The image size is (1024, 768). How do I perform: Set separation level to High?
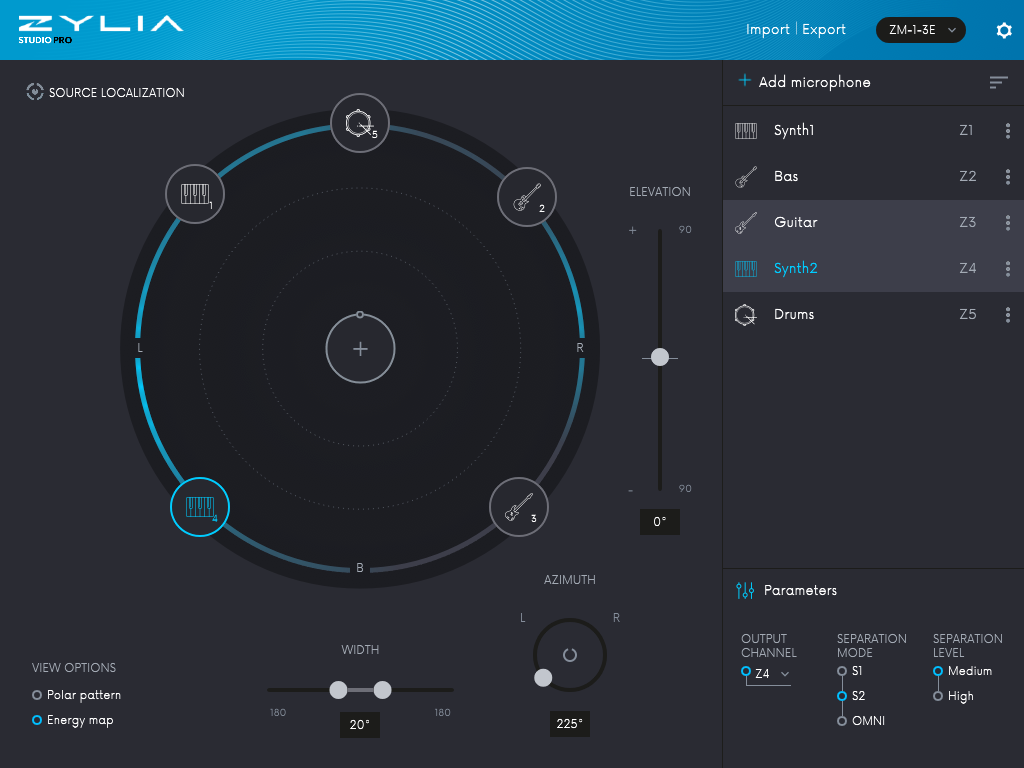click(x=938, y=696)
